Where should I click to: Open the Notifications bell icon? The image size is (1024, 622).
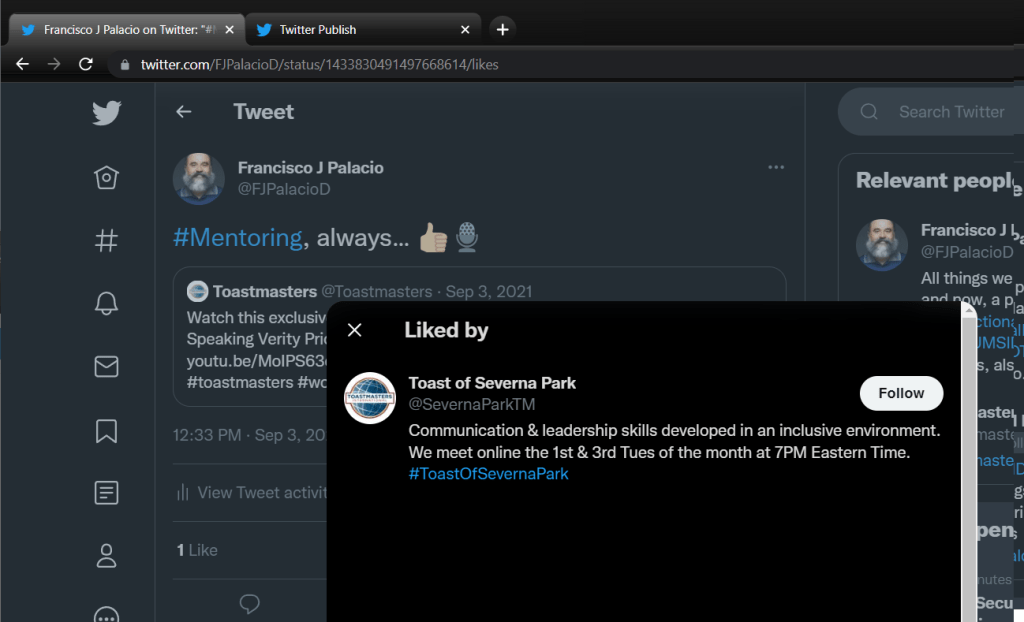[x=106, y=304]
